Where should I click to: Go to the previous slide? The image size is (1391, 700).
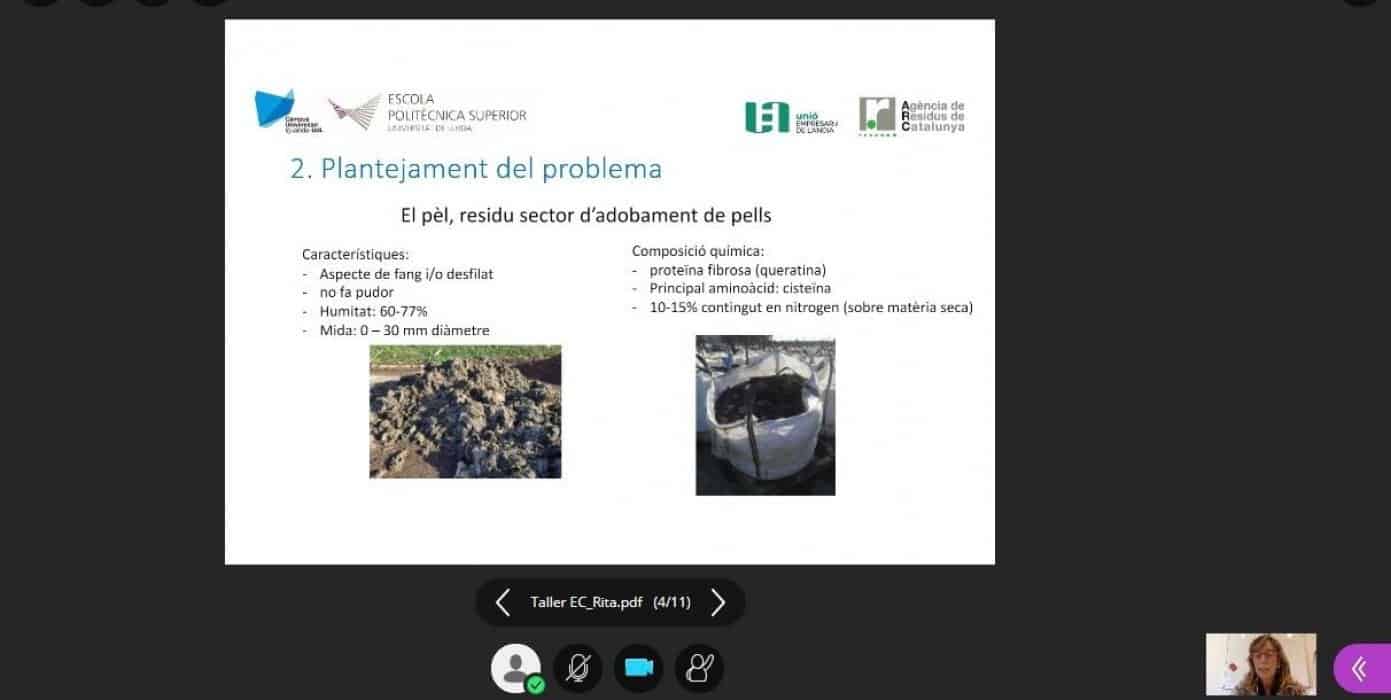pyautogui.click(x=503, y=602)
